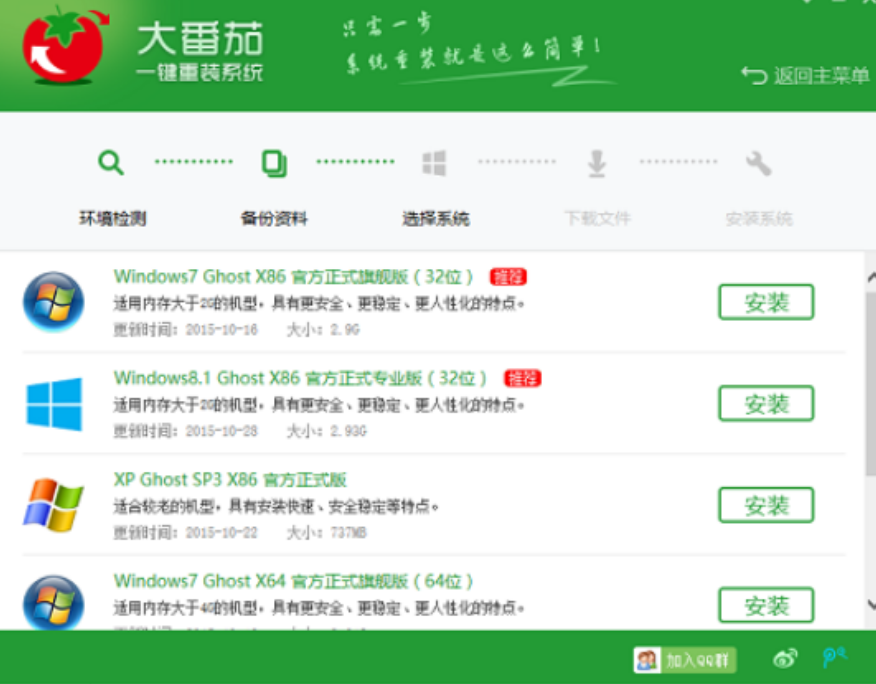Click the XP flag logo thumbnail
Image resolution: width=876 pixels, height=684 pixels.
point(53,505)
